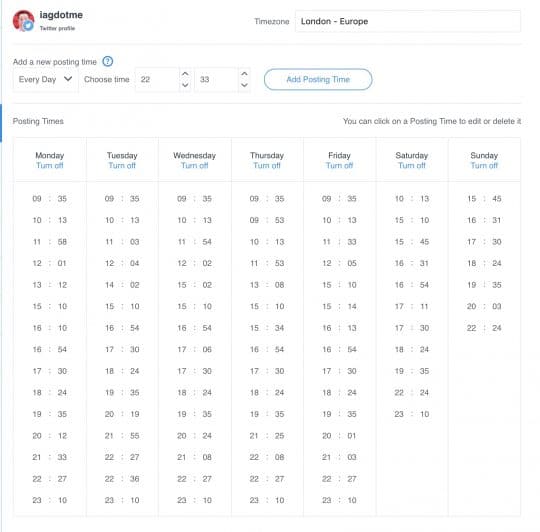The width and height of the screenshot is (540, 532).
Task: Select Thursday 09:53 posting time
Action: [267, 220]
